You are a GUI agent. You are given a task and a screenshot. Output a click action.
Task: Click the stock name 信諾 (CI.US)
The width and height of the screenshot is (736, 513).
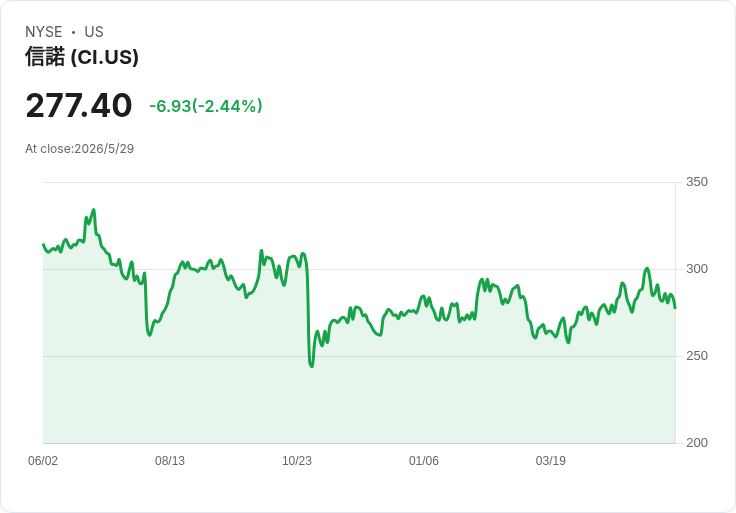pyautogui.click(x=82, y=57)
